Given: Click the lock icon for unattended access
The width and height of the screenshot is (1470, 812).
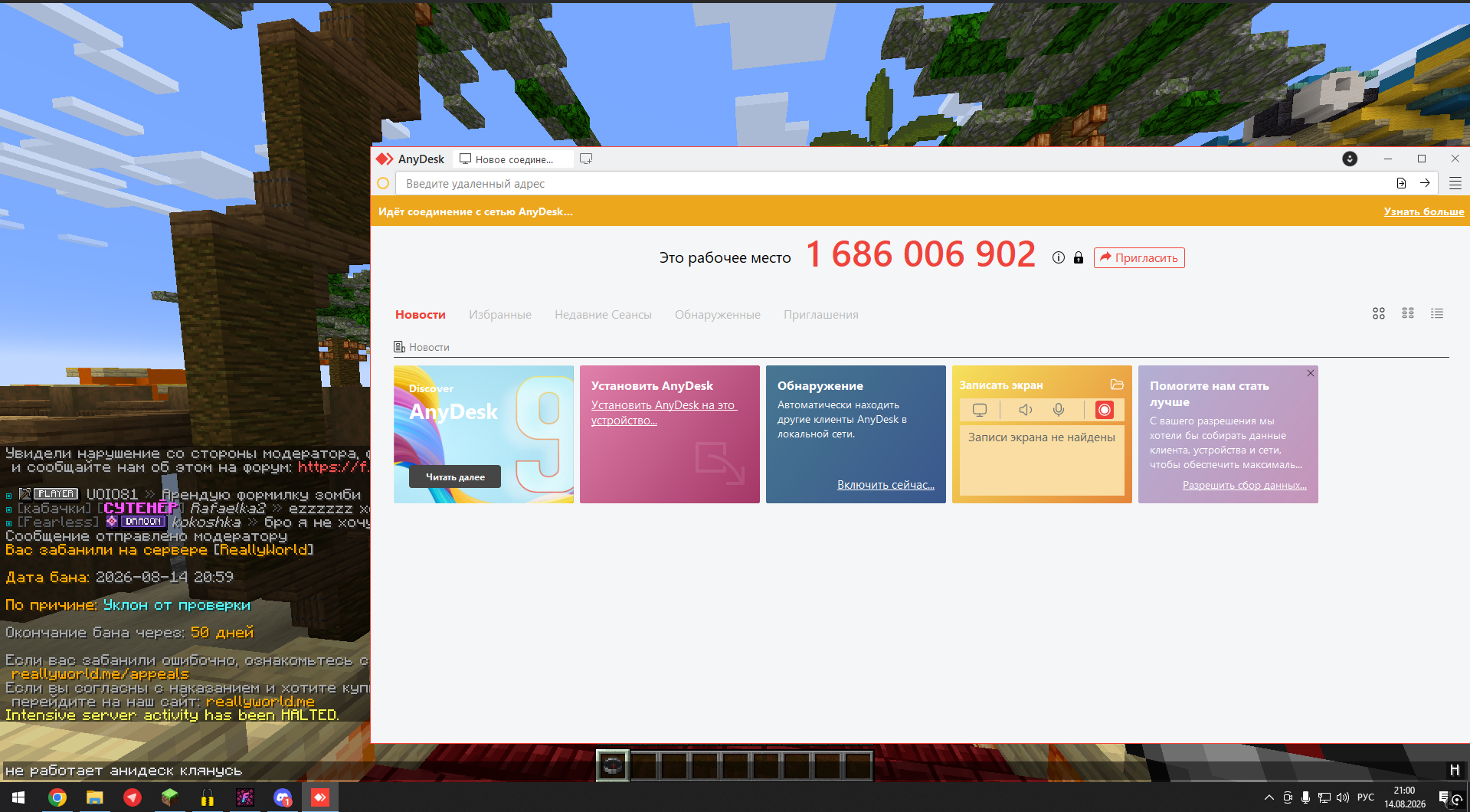Looking at the screenshot, I should tap(1079, 257).
